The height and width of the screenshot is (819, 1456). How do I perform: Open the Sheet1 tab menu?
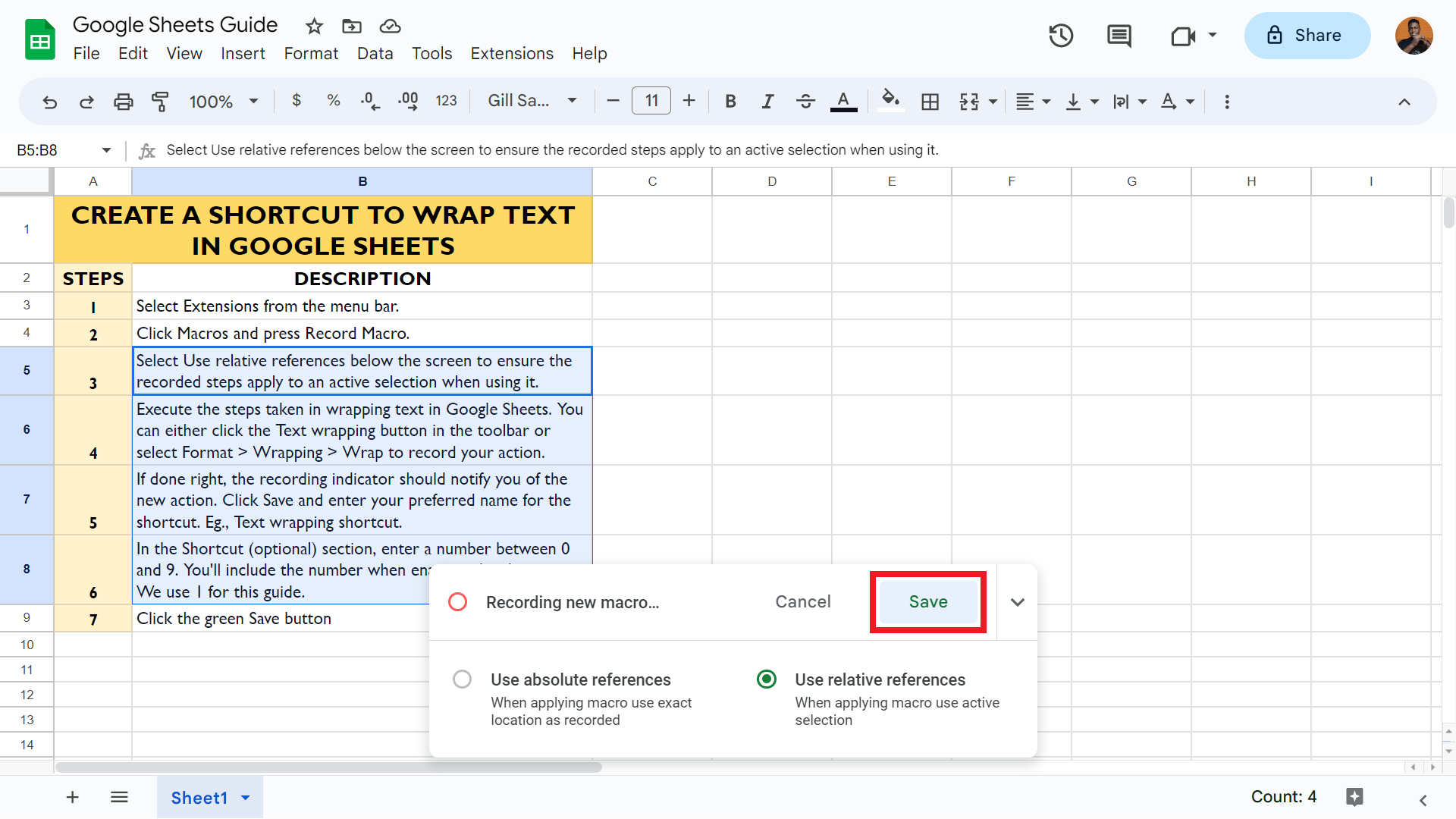245,797
